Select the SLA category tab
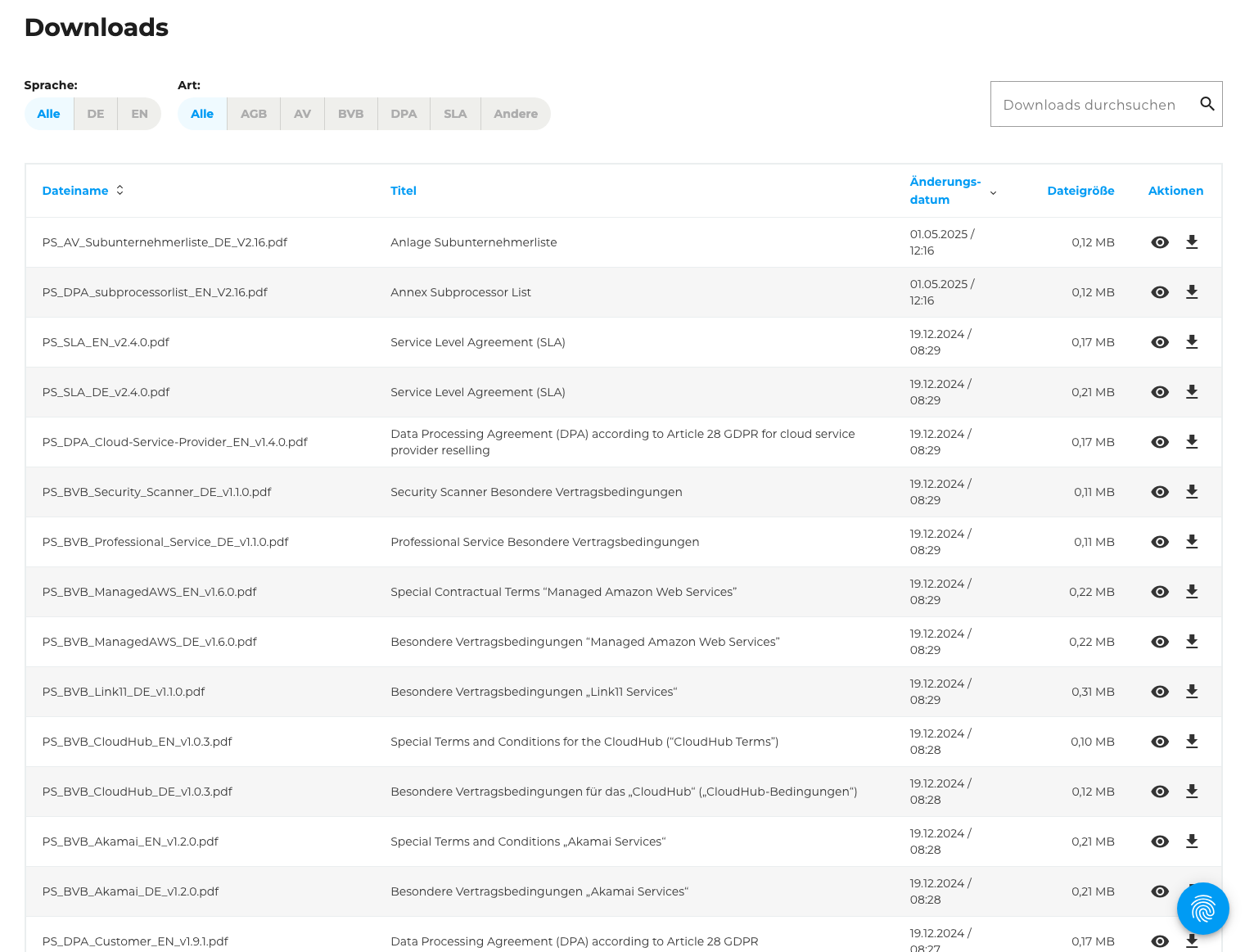This screenshot has height=952, width=1245. click(x=455, y=114)
